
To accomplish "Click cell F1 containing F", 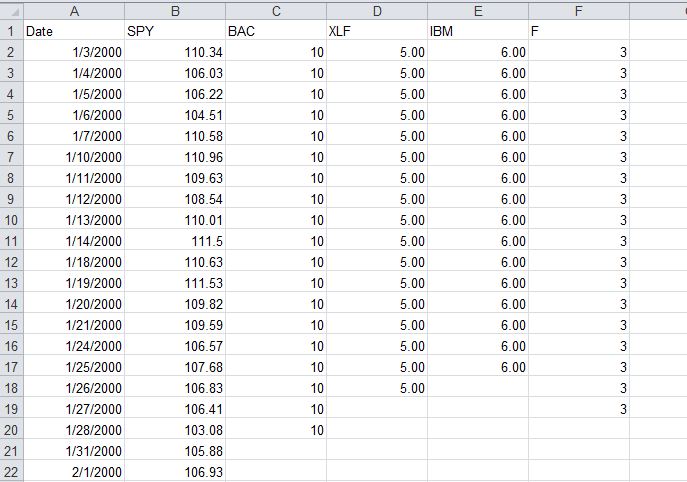I will (579, 31).
